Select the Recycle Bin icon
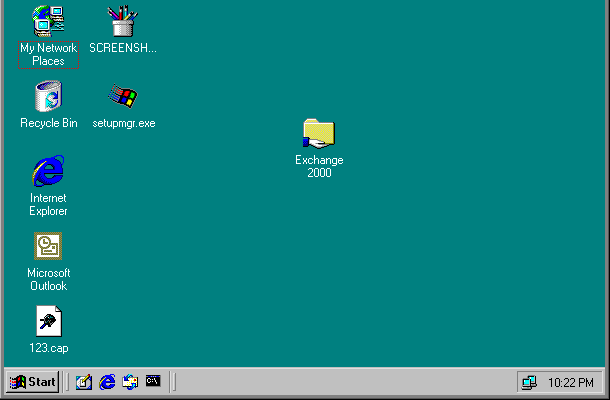 coord(48,97)
